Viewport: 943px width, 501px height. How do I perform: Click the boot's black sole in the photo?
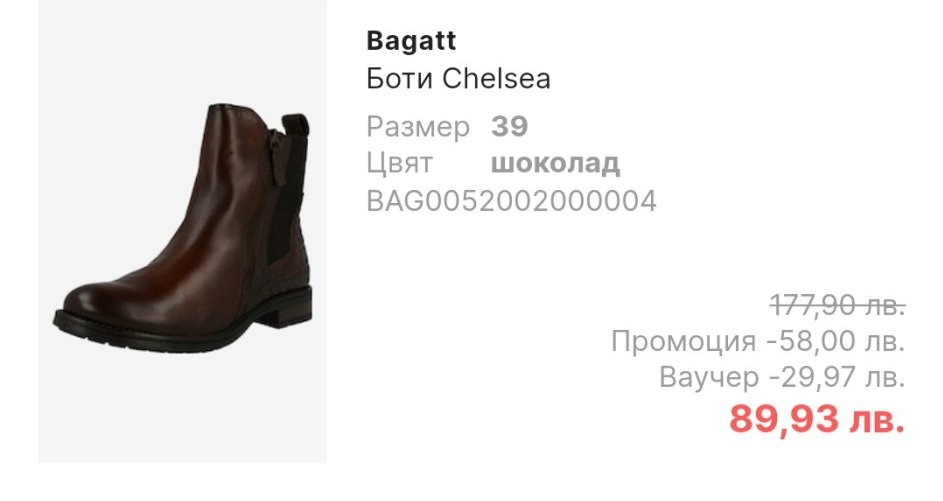pyautogui.click(x=180, y=328)
